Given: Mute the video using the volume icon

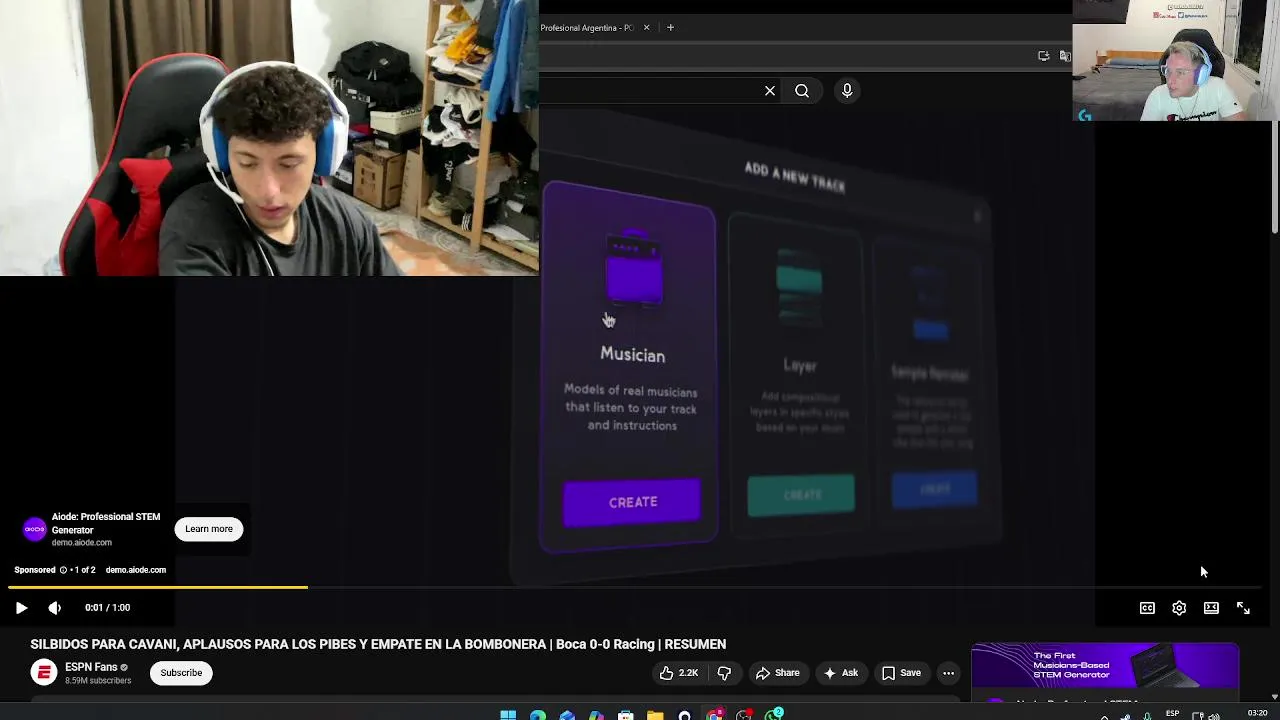Looking at the screenshot, I should click(x=55, y=608).
